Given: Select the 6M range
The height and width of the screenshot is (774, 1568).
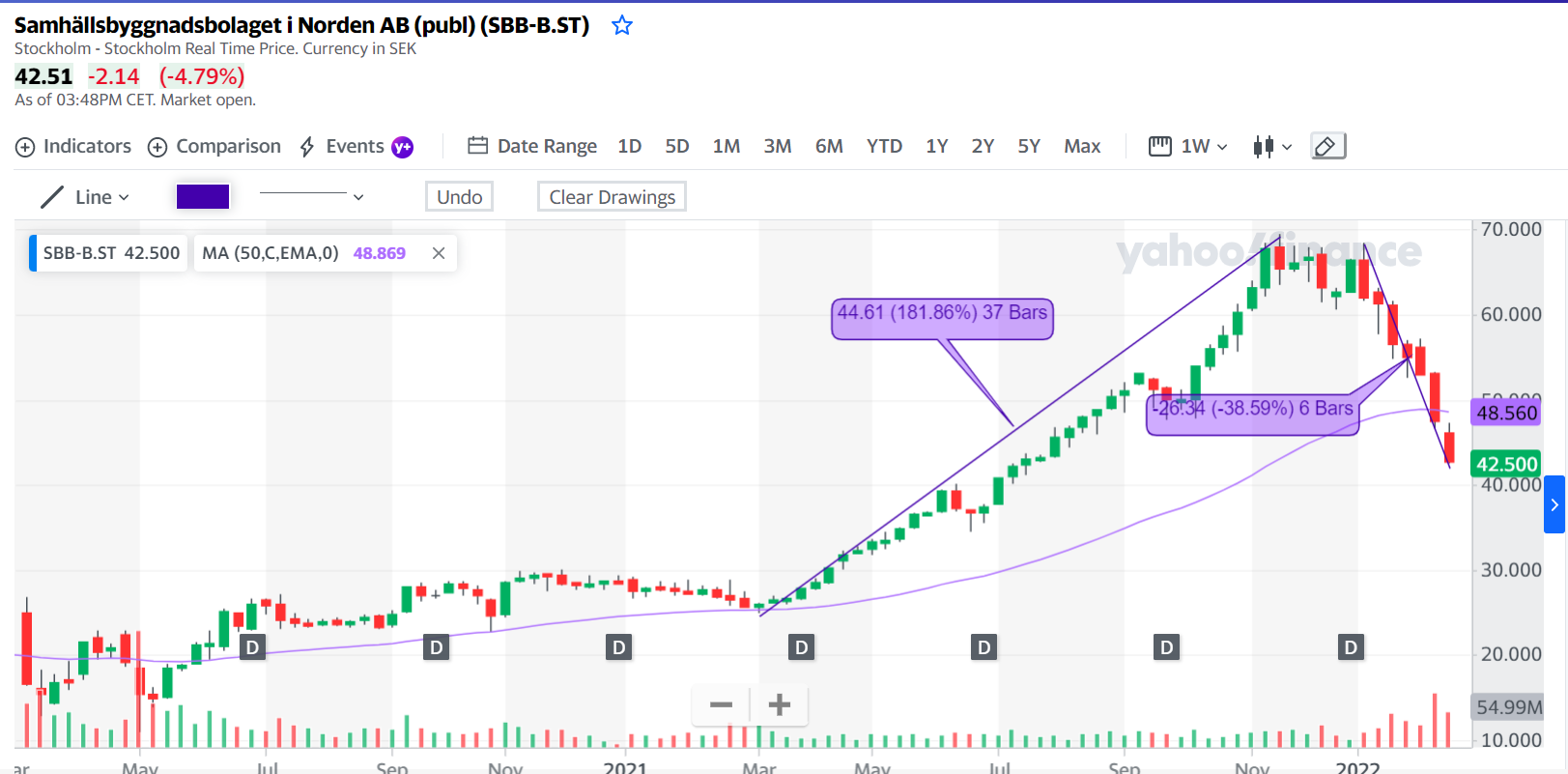Looking at the screenshot, I should coord(829,146).
